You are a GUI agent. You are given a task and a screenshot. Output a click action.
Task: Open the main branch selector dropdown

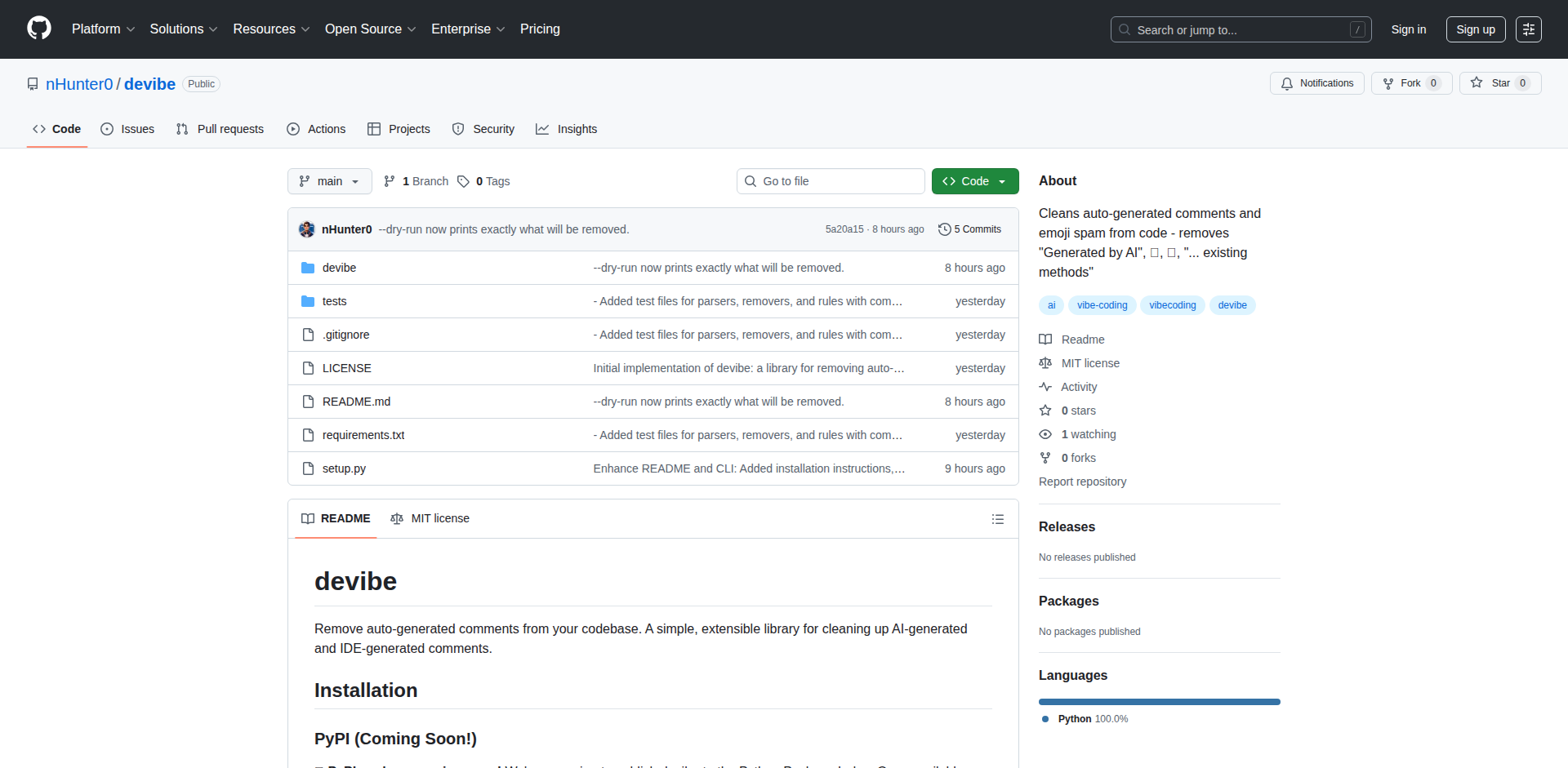point(330,181)
